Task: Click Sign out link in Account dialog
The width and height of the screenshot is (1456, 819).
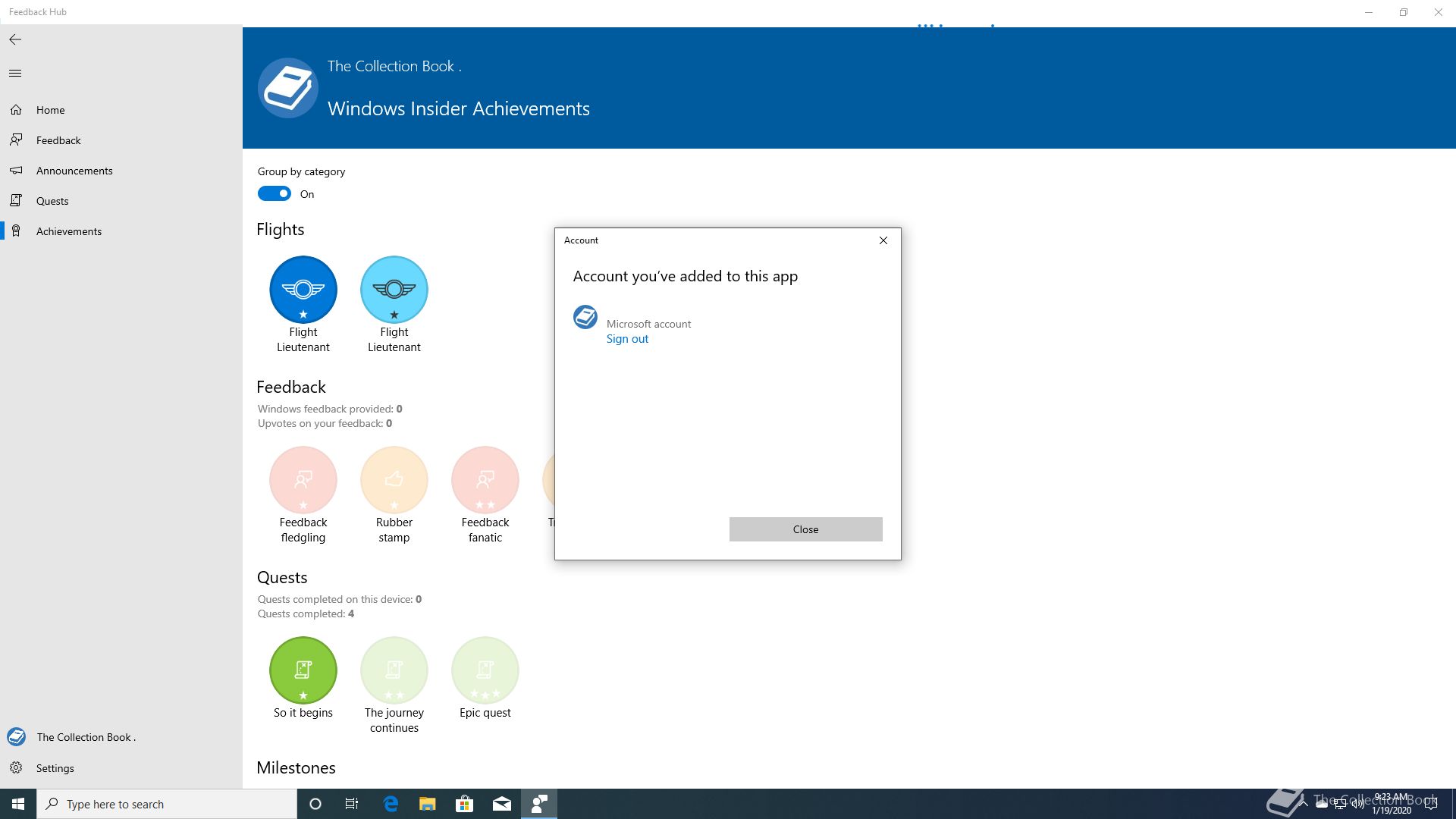Action: 627,339
